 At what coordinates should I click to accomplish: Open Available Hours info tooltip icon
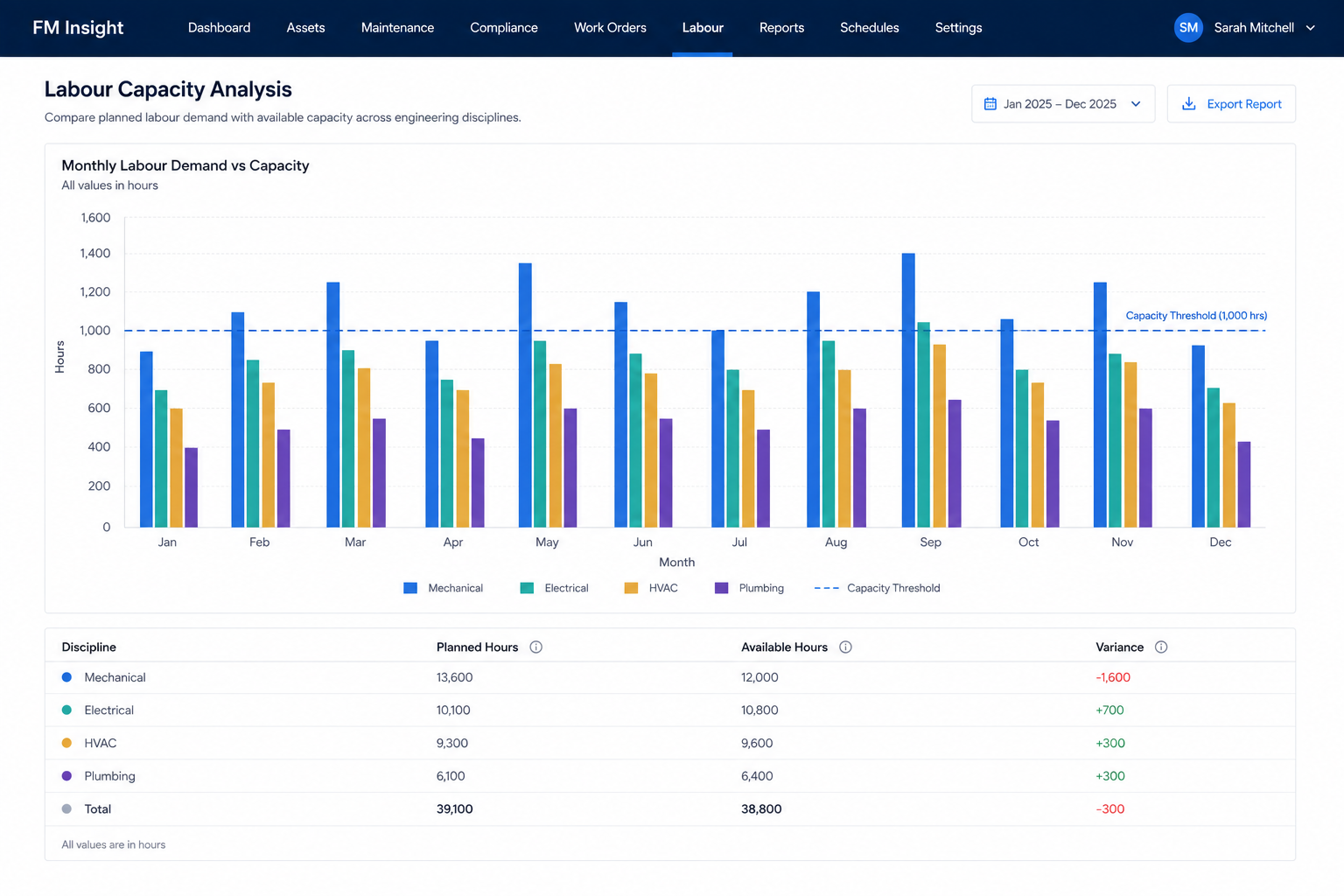(x=845, y=647)
